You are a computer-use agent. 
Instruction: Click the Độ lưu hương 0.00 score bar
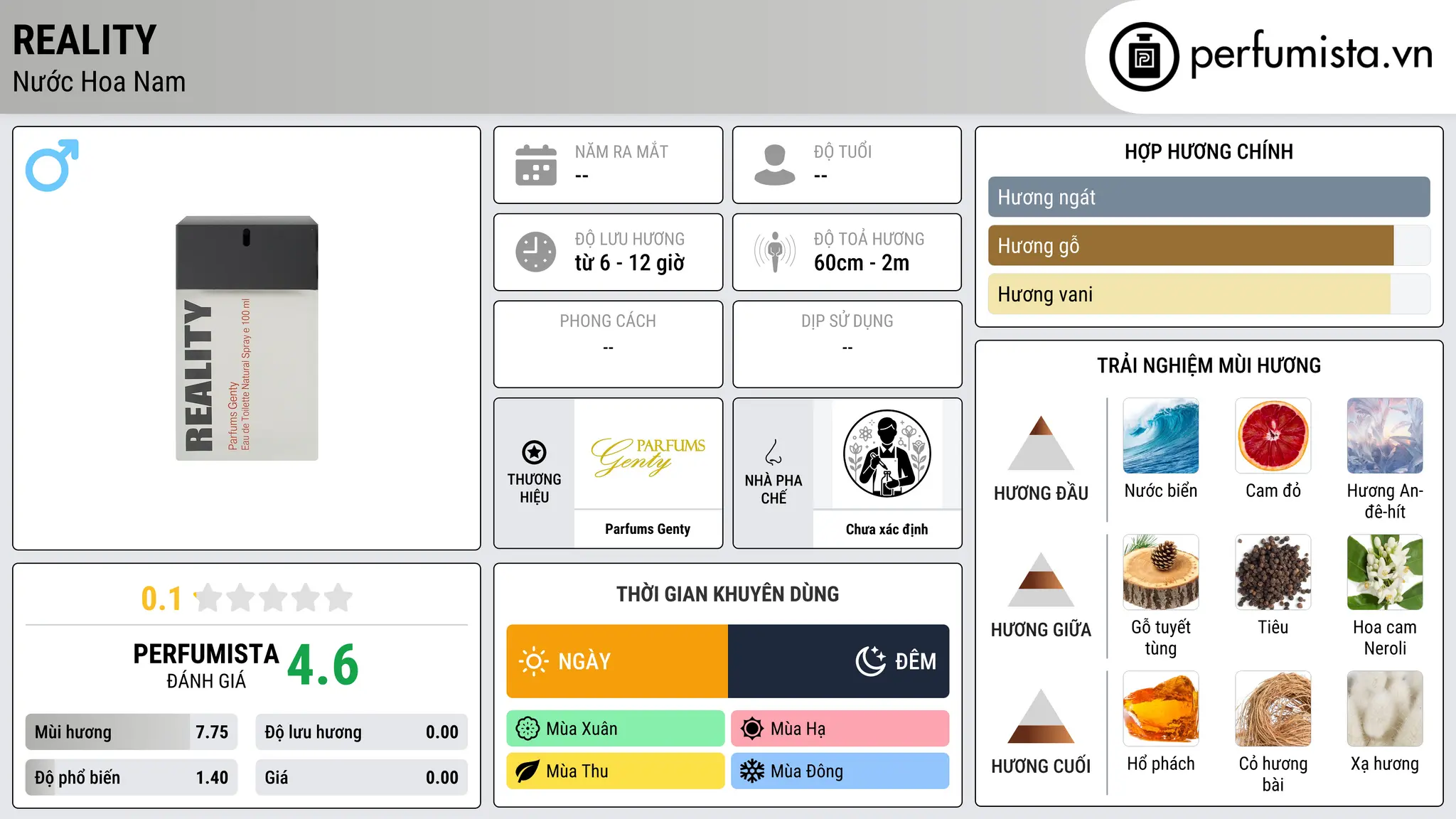coord(361,732)
